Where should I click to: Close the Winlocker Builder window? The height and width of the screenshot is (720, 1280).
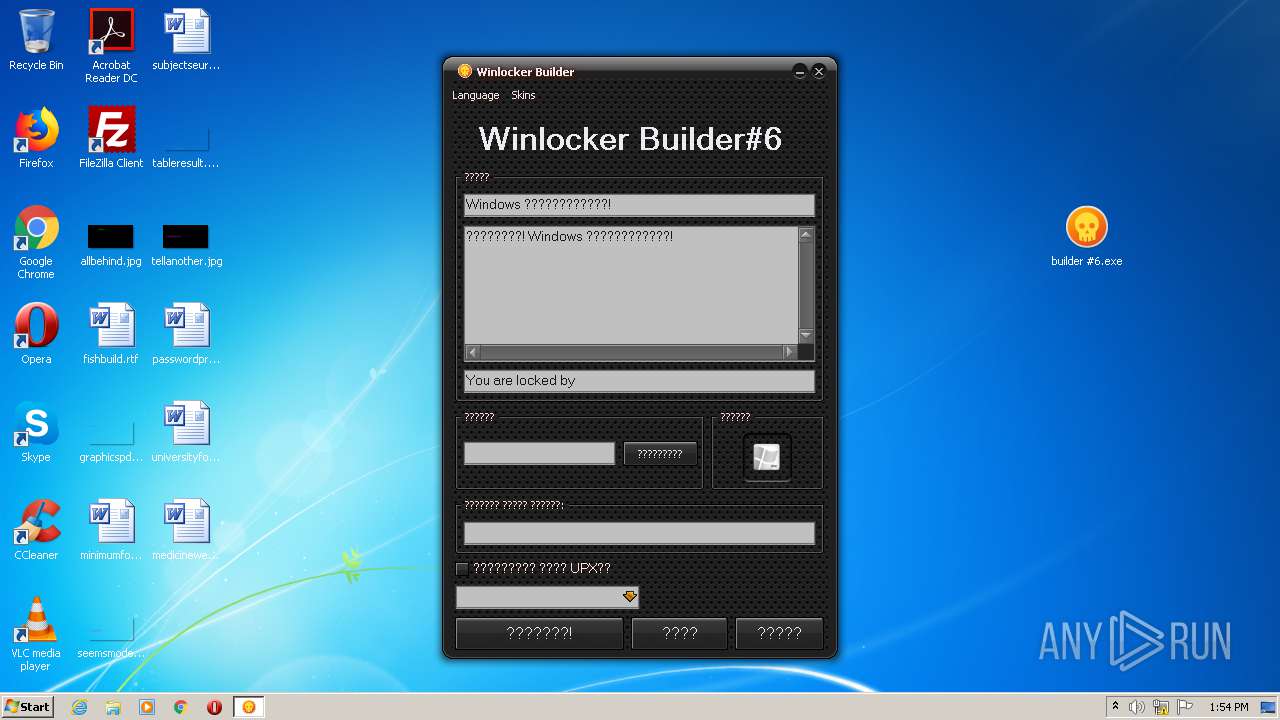pos(819,71)
